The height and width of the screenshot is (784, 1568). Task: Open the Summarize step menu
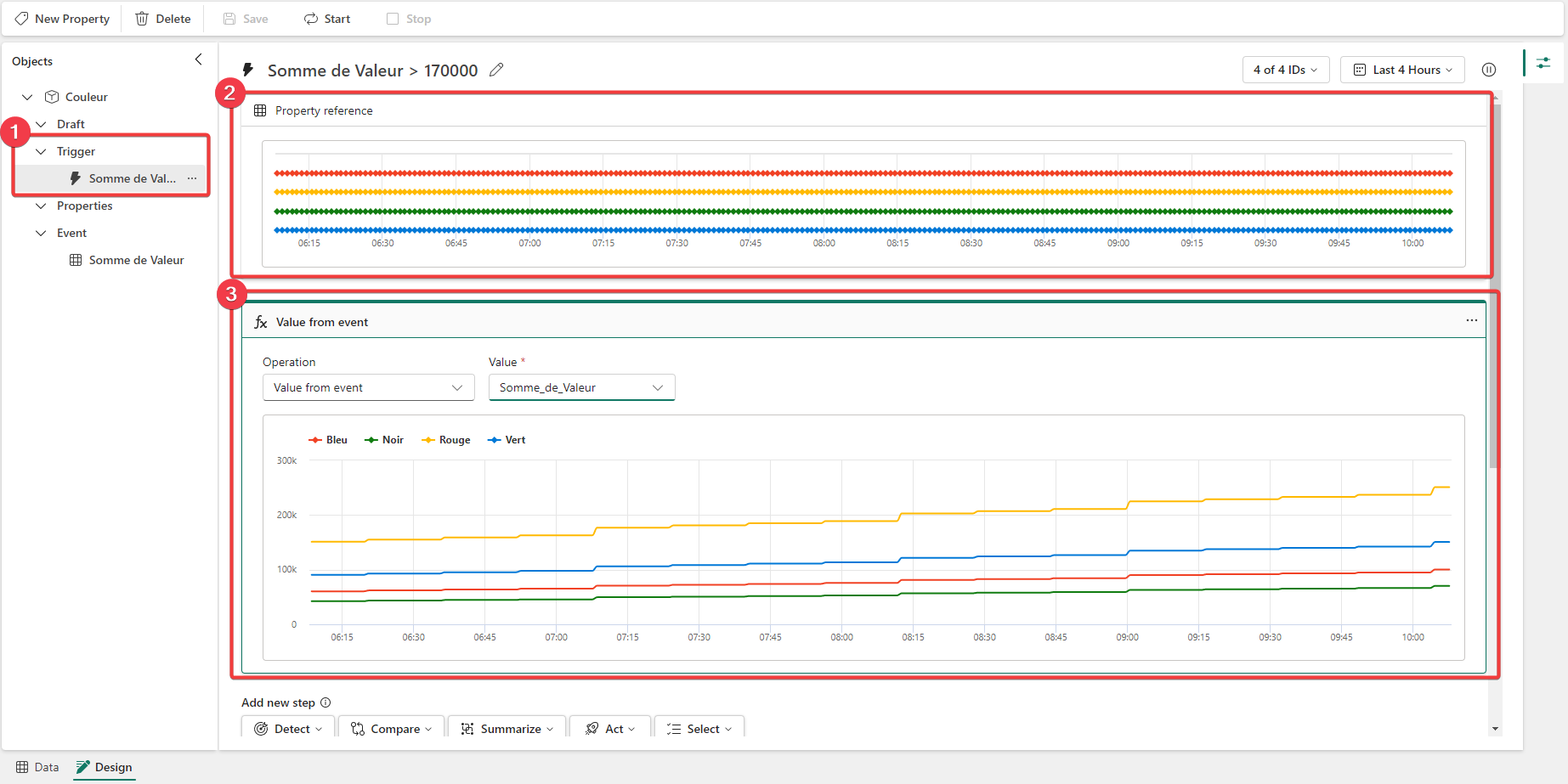(x=507, y=729)
